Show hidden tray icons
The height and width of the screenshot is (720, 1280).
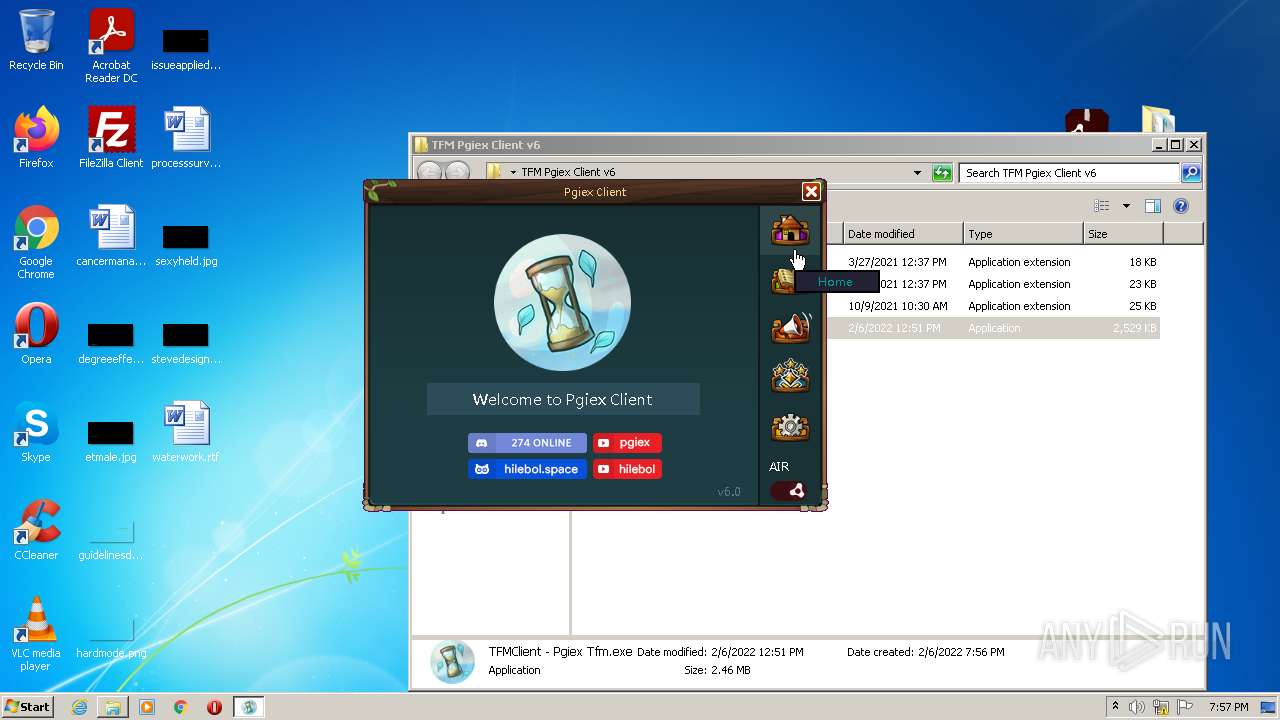1115,707
